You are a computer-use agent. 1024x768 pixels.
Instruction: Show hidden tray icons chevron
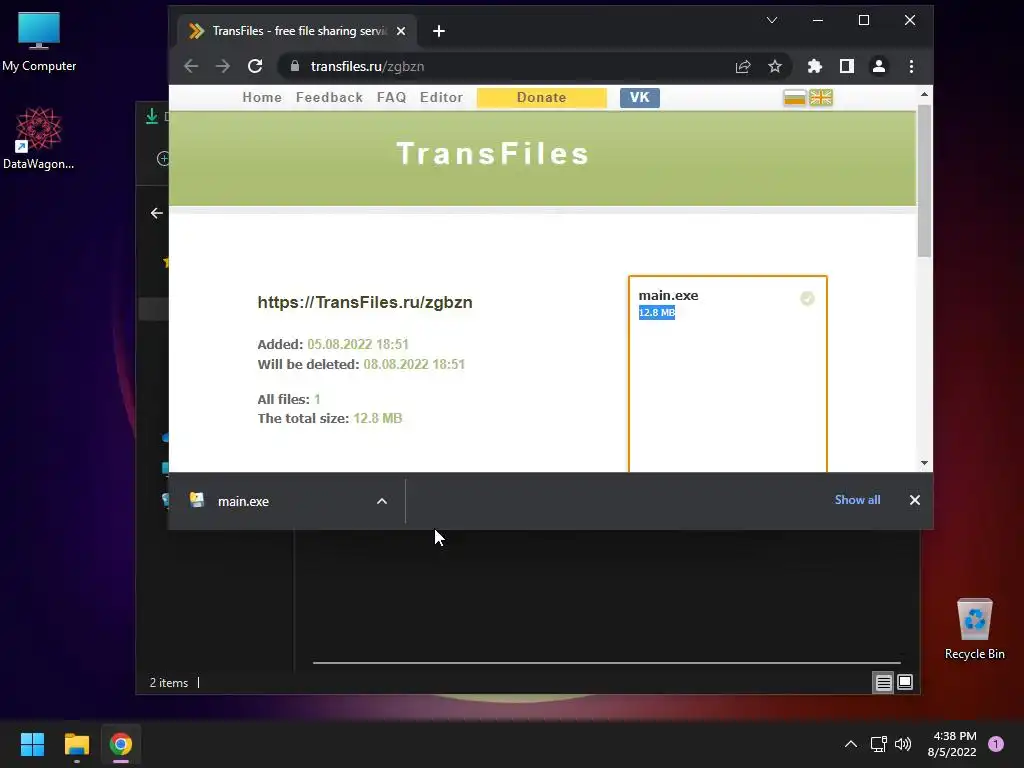[851, 744]
